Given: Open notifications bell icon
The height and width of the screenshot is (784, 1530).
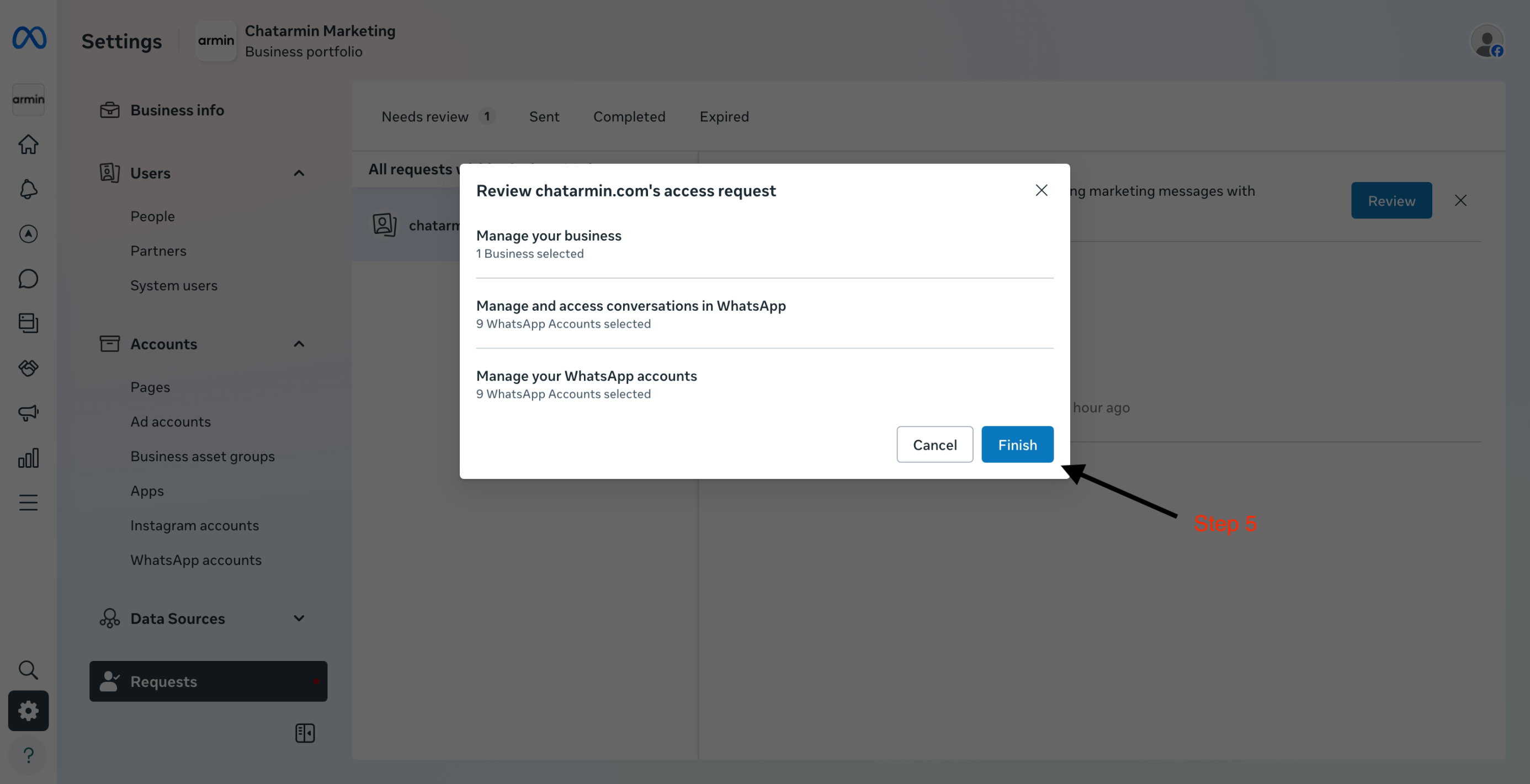Looking at the screenshot, I should 28,189.
